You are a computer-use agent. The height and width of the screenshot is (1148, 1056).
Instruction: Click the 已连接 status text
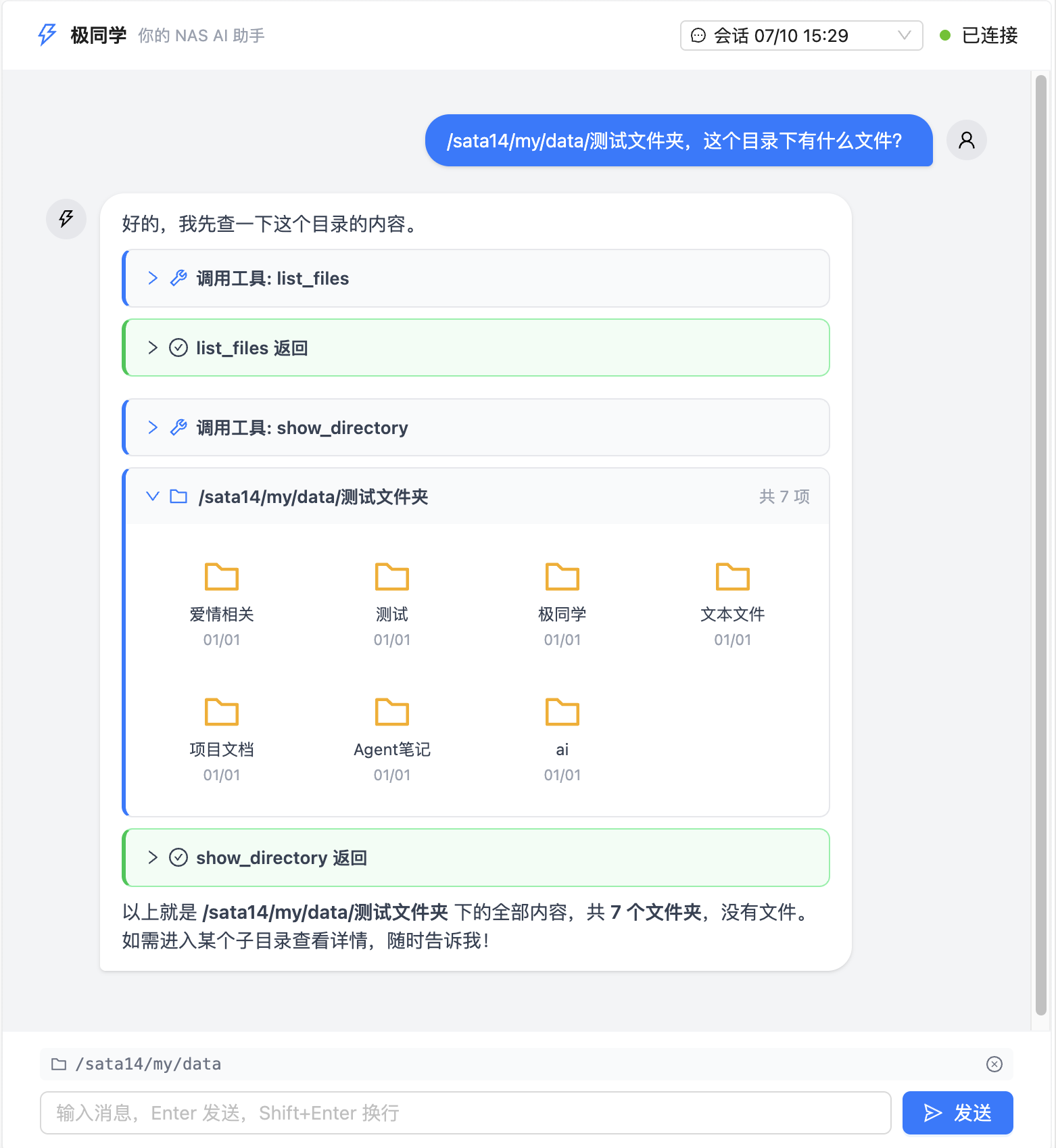coord(990,35)
